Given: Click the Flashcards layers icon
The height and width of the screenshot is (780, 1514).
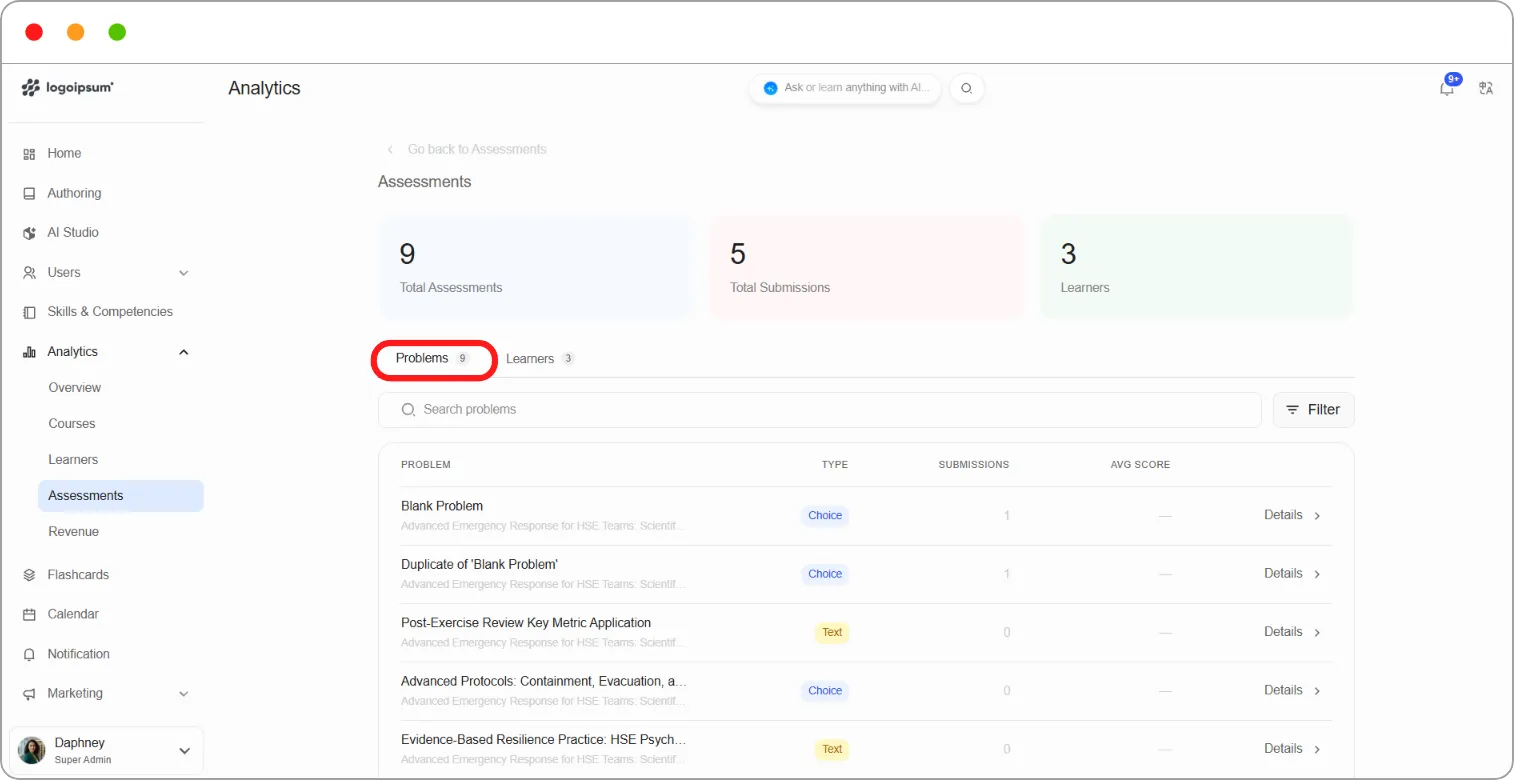Looking at the screenshot, I should point(29,575).
